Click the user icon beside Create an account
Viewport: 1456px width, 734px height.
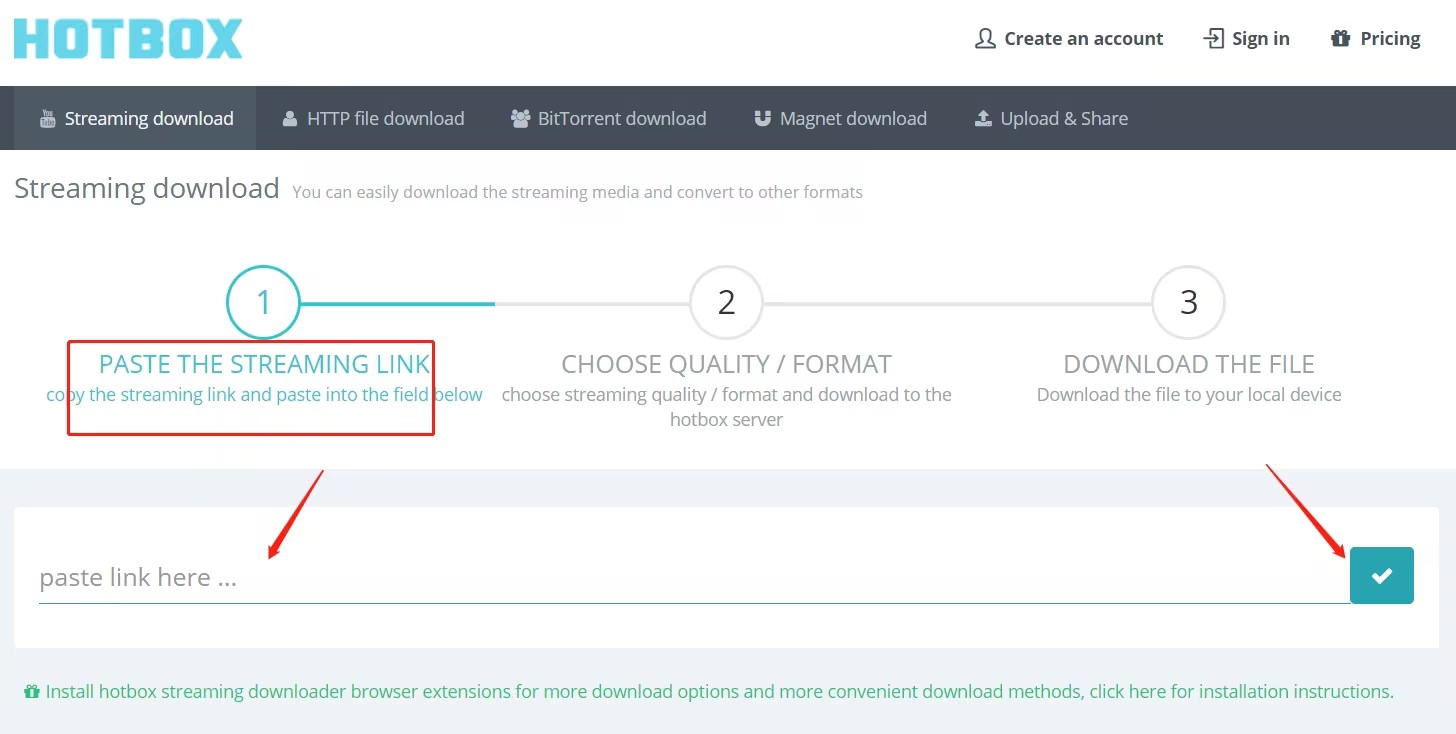pyautogui.click(x=985, y=38)
